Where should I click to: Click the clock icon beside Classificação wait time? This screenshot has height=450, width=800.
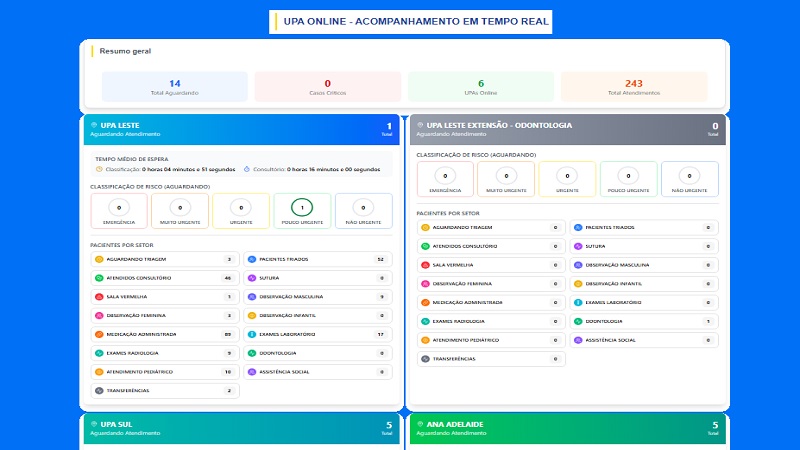click(99, 169)
